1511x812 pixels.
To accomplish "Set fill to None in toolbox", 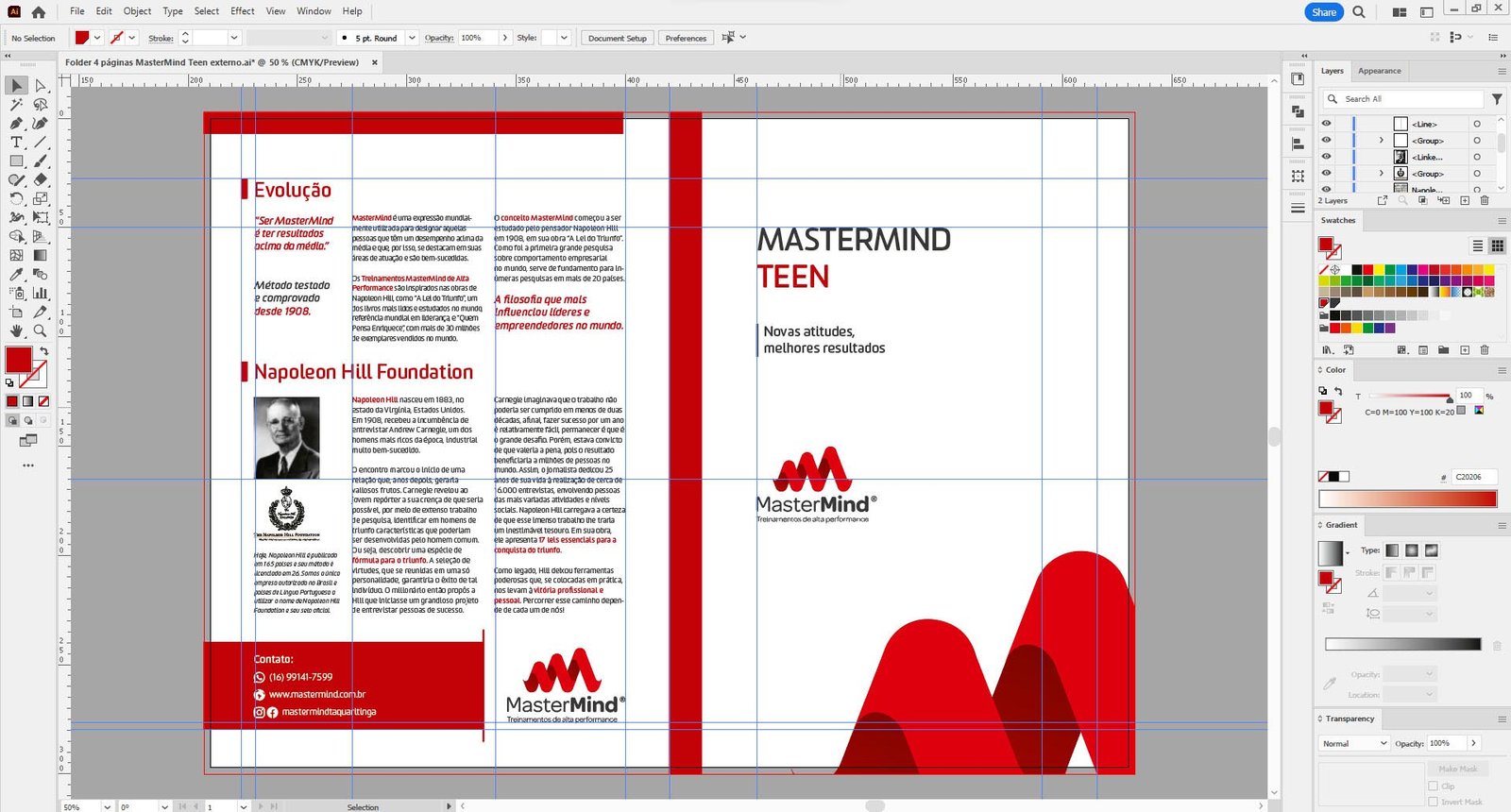I will pyautogui.click(x=43, y=401).
